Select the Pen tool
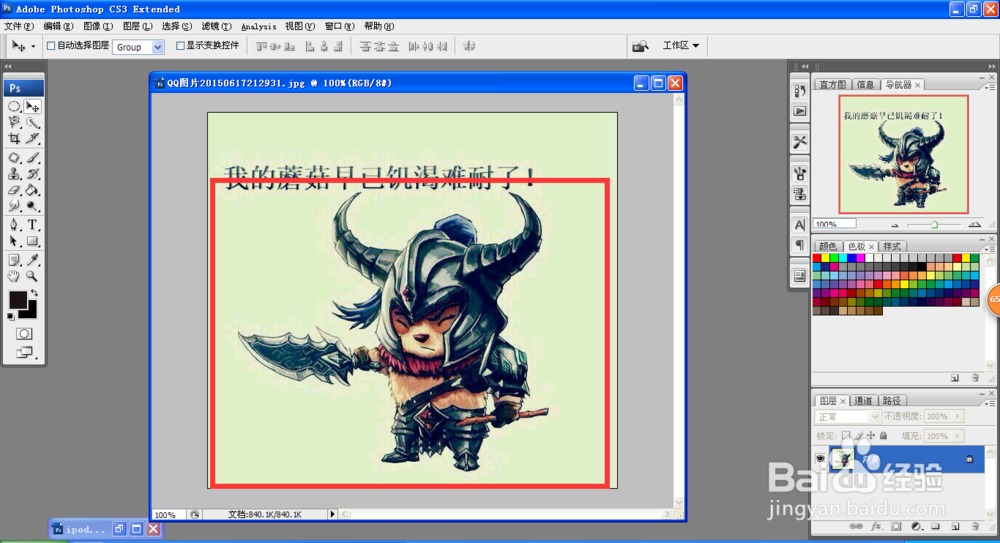Image resolution: width=1000 pixels, height=543 pixels. click(14, 225)
